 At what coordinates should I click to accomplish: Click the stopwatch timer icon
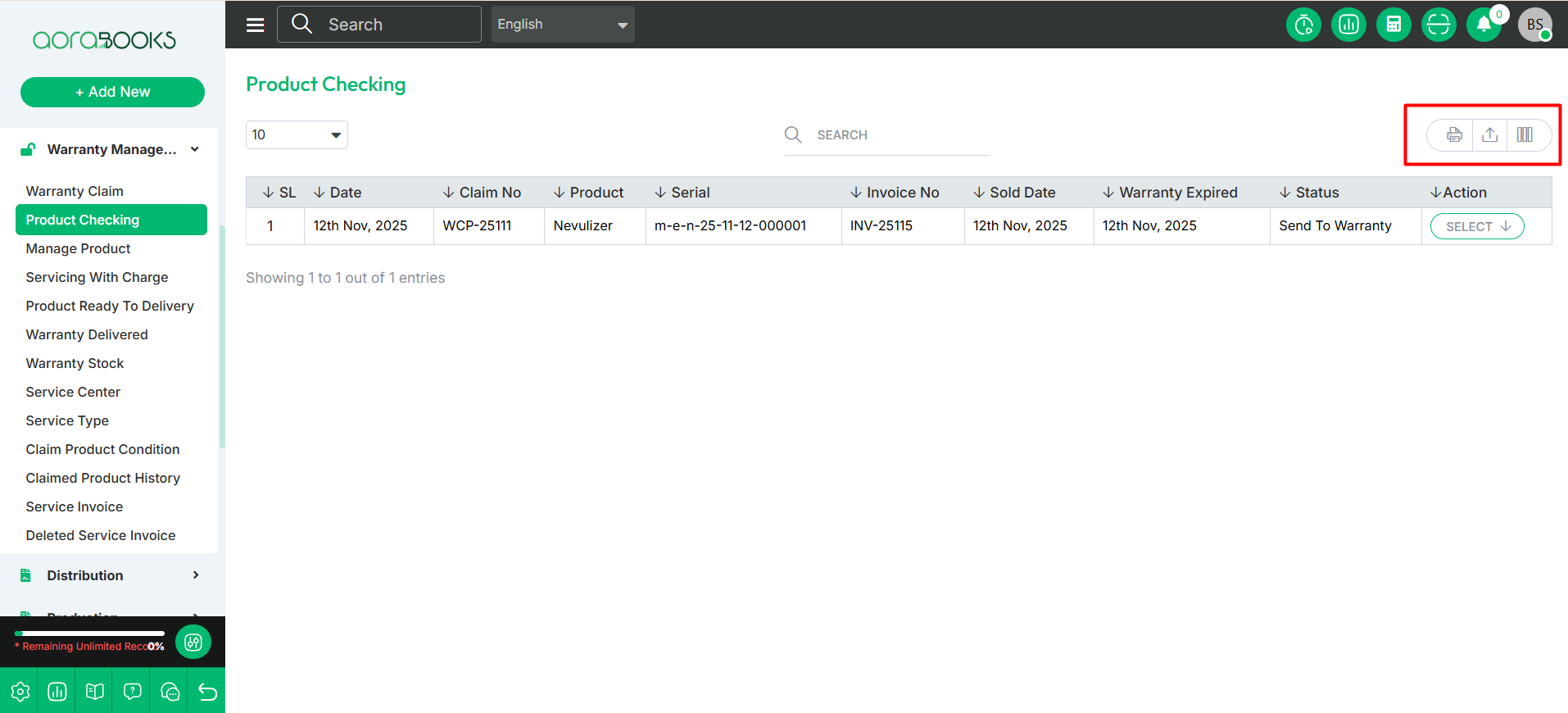click(1303, 25)
